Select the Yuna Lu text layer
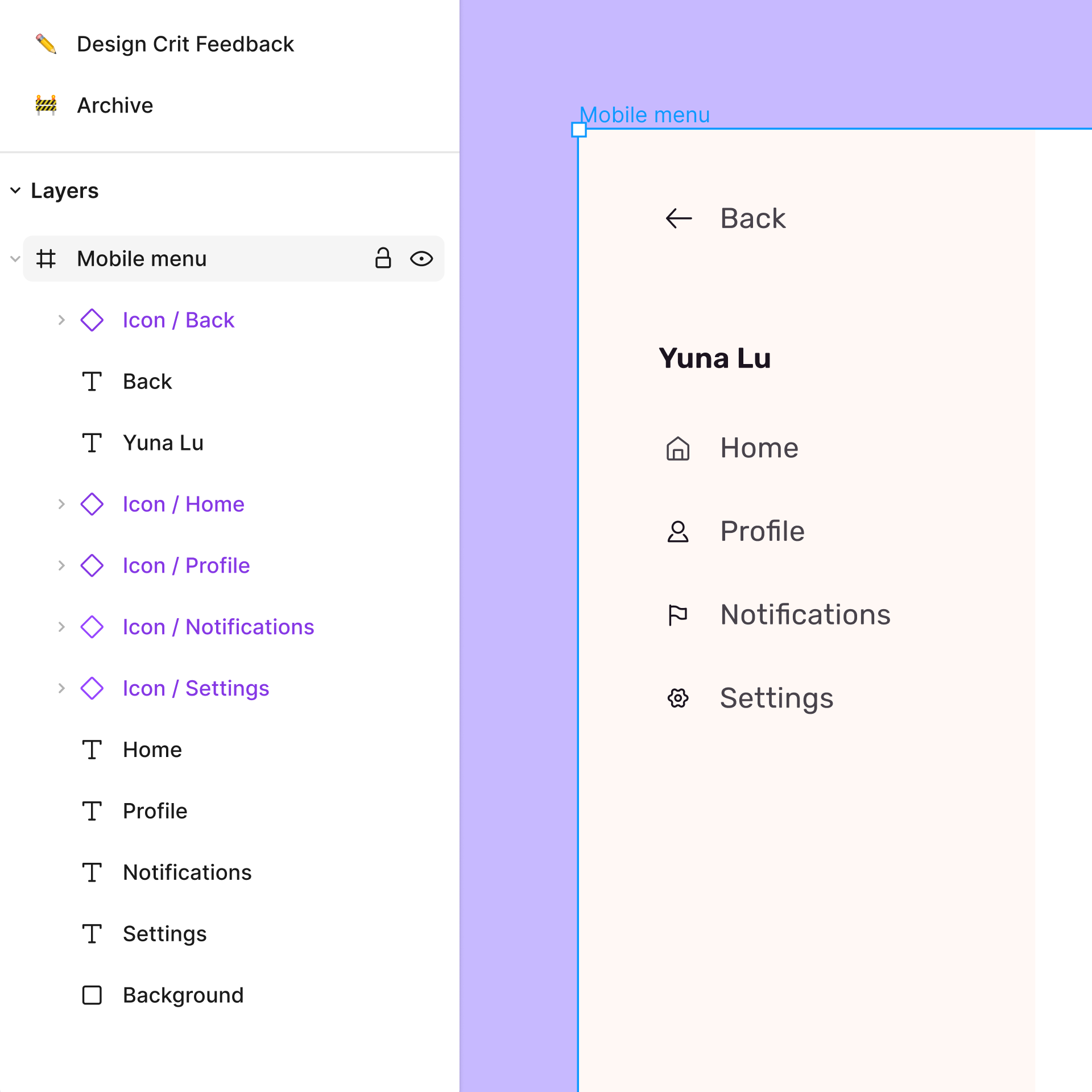The height and width of the screenshot is (1092, 1092). tap(163, 443)
